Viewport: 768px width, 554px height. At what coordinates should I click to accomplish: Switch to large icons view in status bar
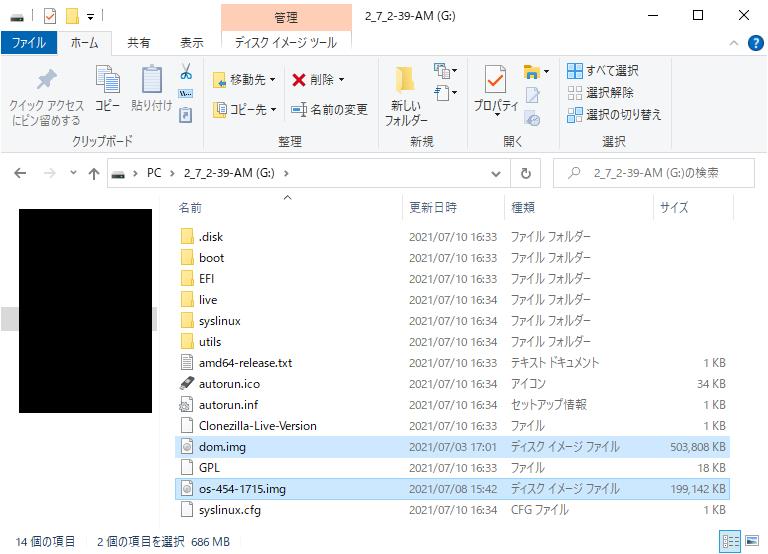point(752,541)
